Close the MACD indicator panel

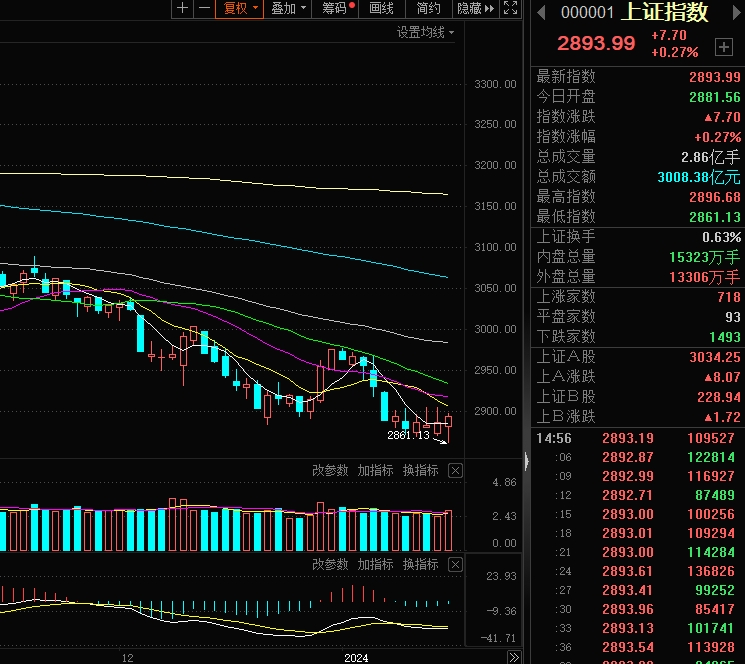[455, 564]
